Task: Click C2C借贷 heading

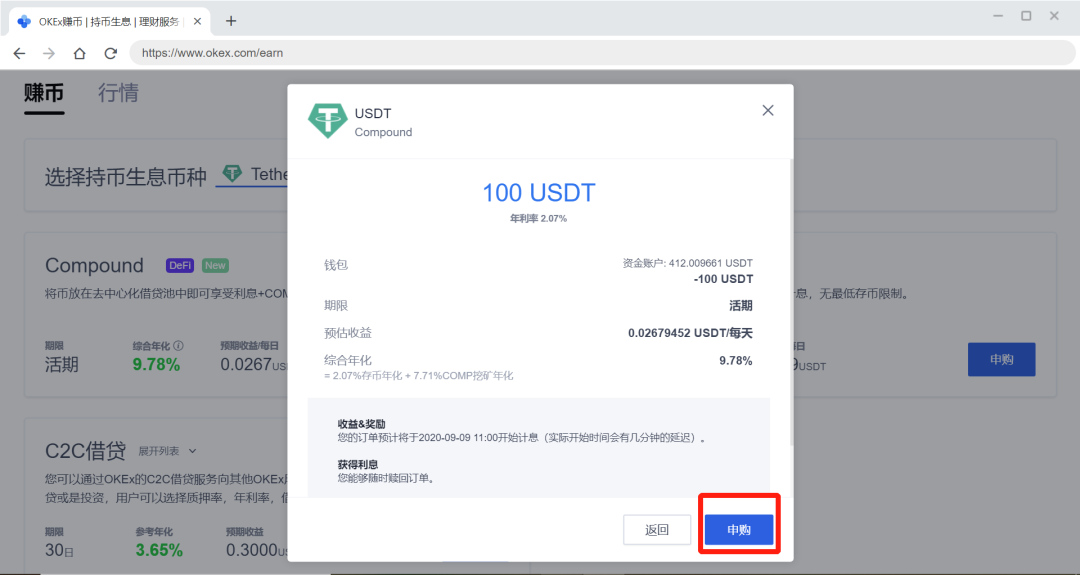Action: (85, 451)
